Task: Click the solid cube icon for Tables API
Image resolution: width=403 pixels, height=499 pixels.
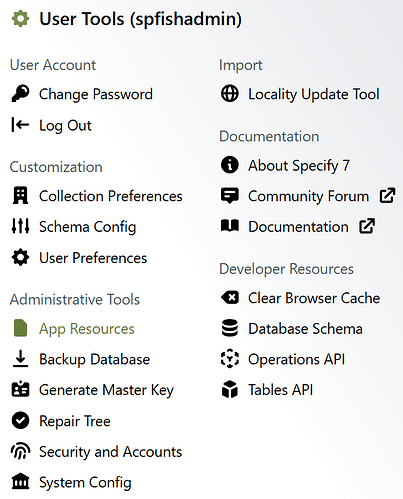Action: (x=230, y=390)
